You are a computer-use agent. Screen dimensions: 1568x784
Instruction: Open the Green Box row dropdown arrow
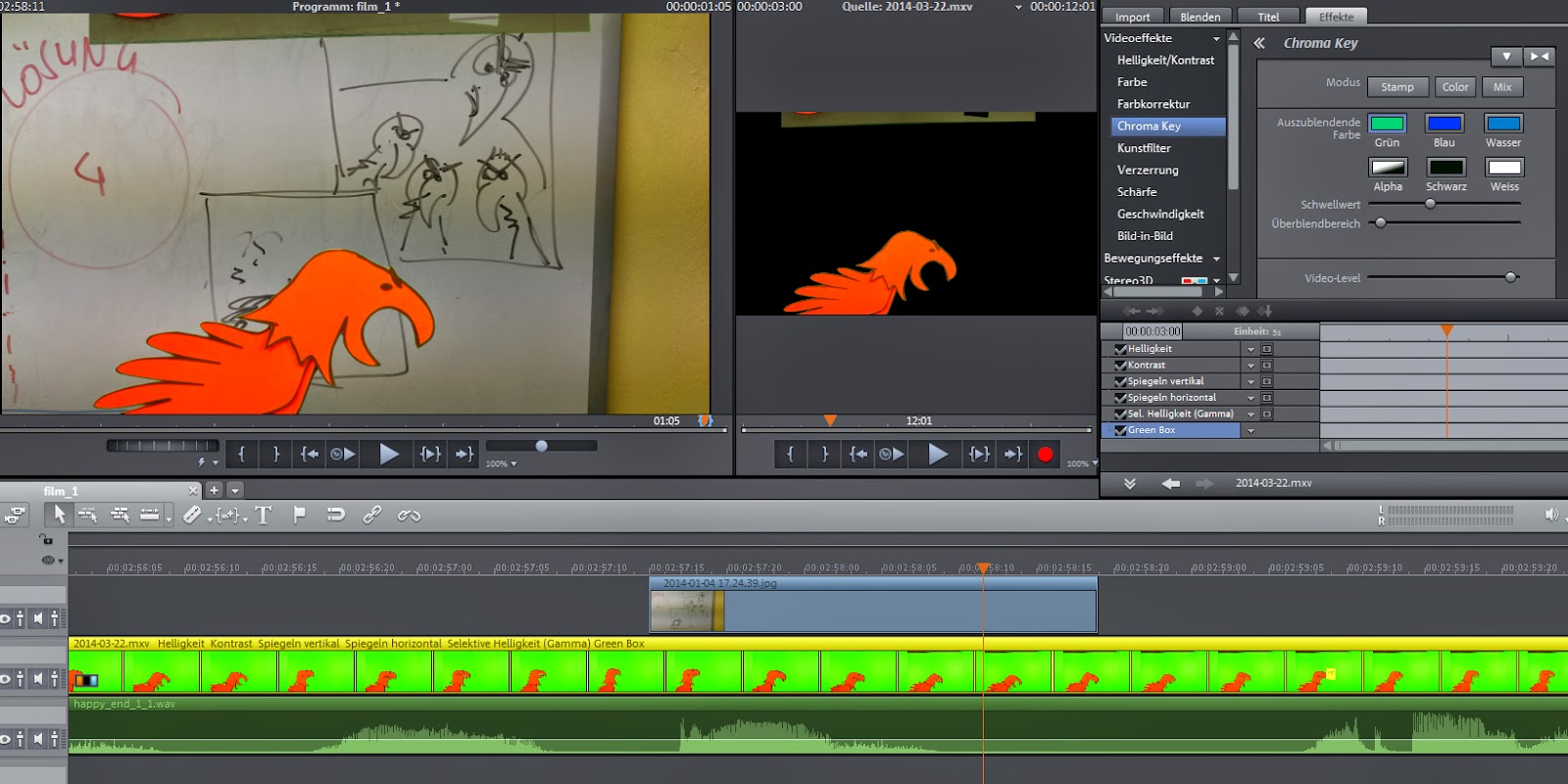(1250, 430)
